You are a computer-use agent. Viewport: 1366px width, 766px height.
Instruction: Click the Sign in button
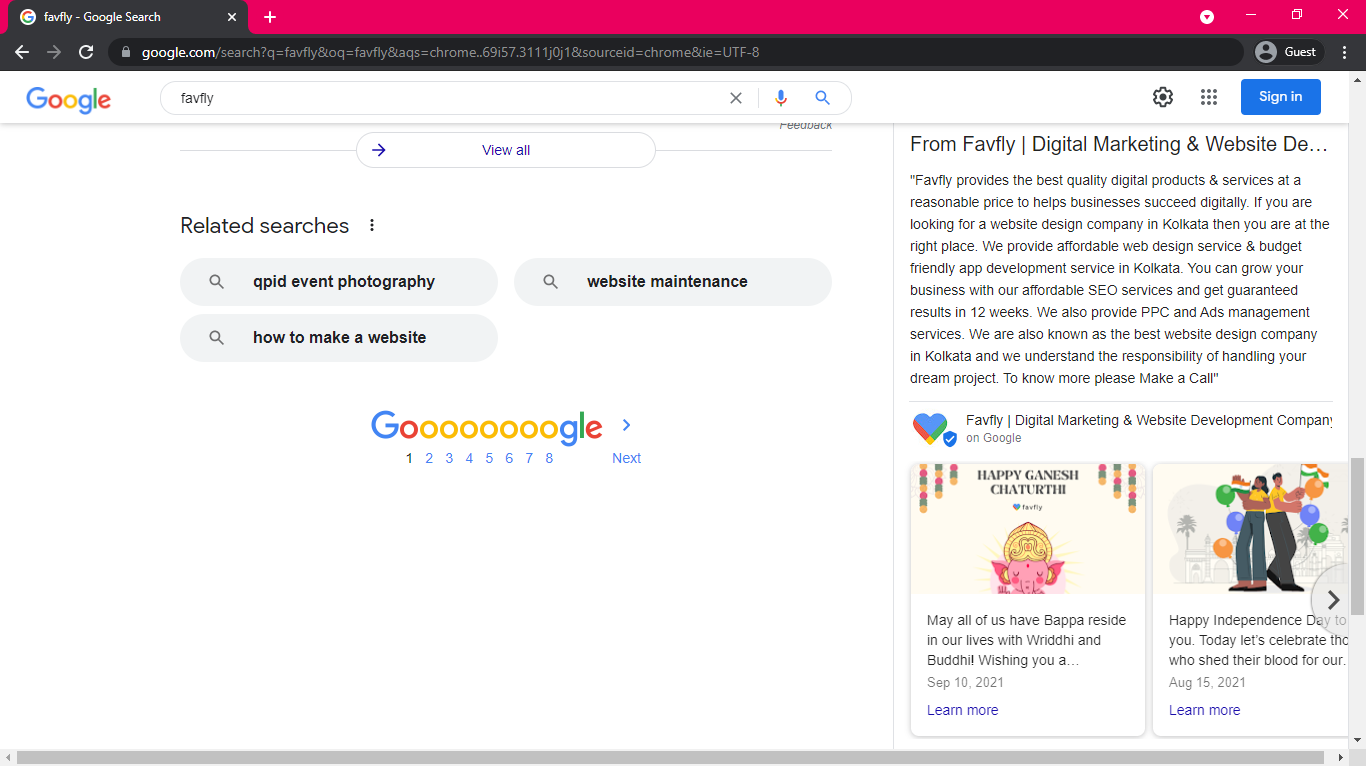(x=1280, y=97)
